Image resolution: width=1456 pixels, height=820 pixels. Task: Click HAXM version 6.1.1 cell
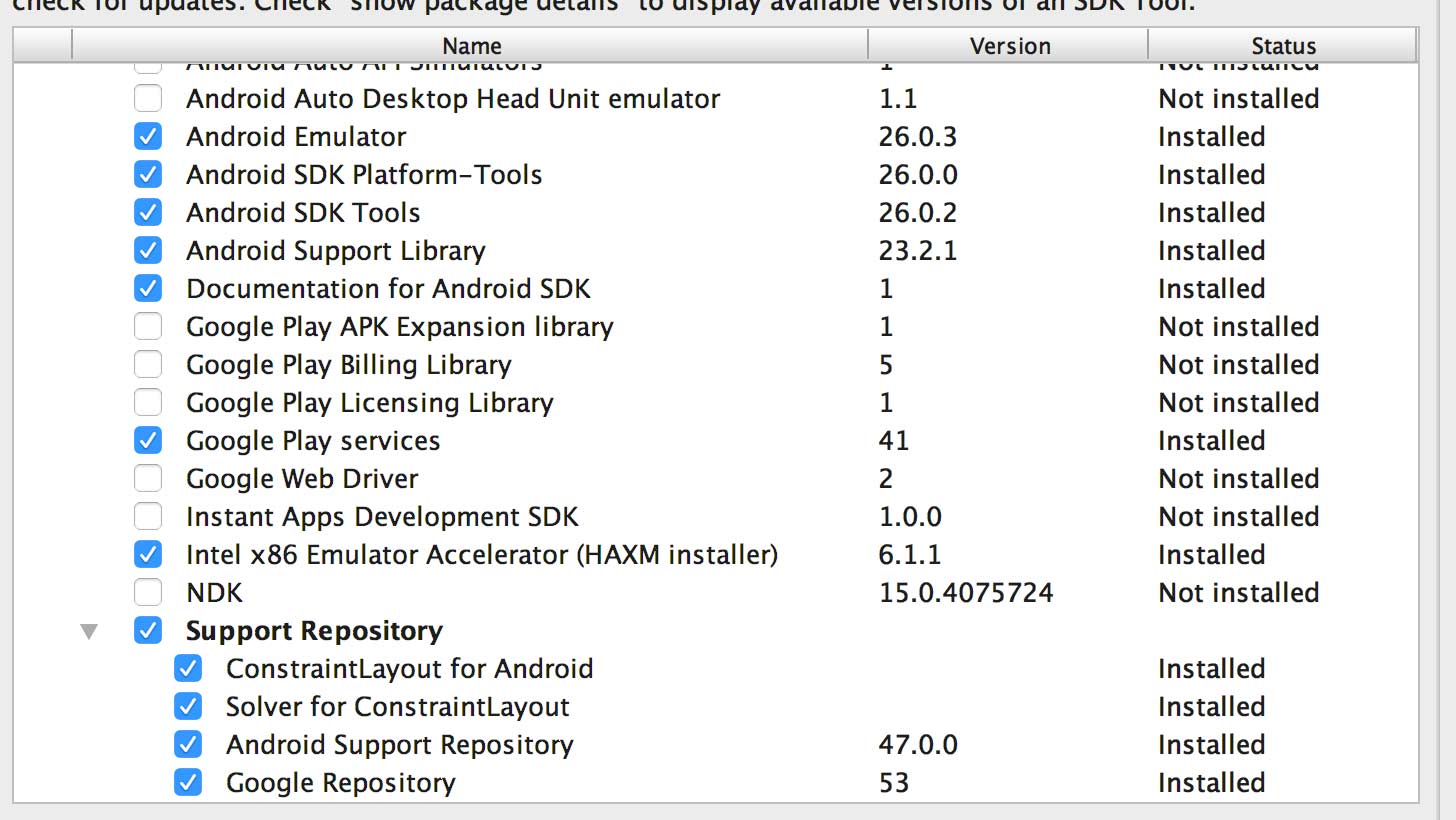pyautogui.click(x=910, y=555)
